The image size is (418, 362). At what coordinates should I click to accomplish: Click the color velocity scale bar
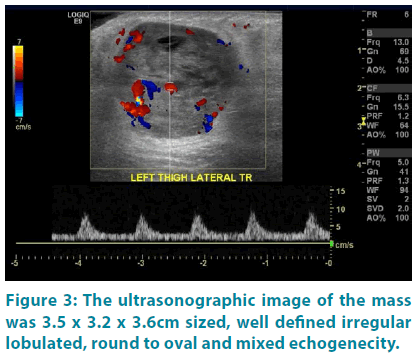click(x=18, y=81)
